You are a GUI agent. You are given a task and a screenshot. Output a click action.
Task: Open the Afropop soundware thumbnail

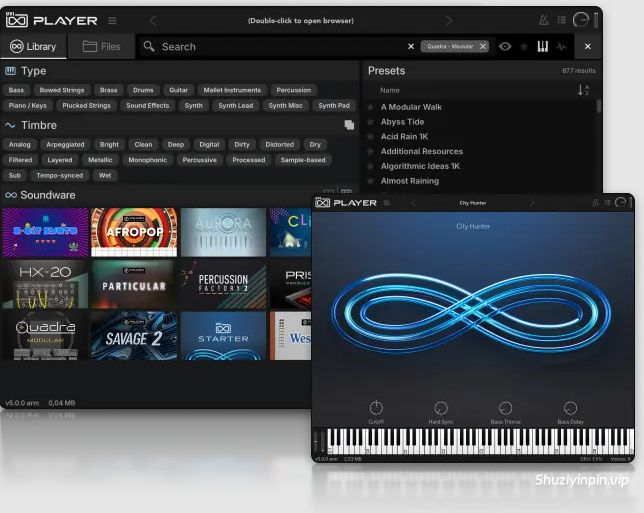134,232
